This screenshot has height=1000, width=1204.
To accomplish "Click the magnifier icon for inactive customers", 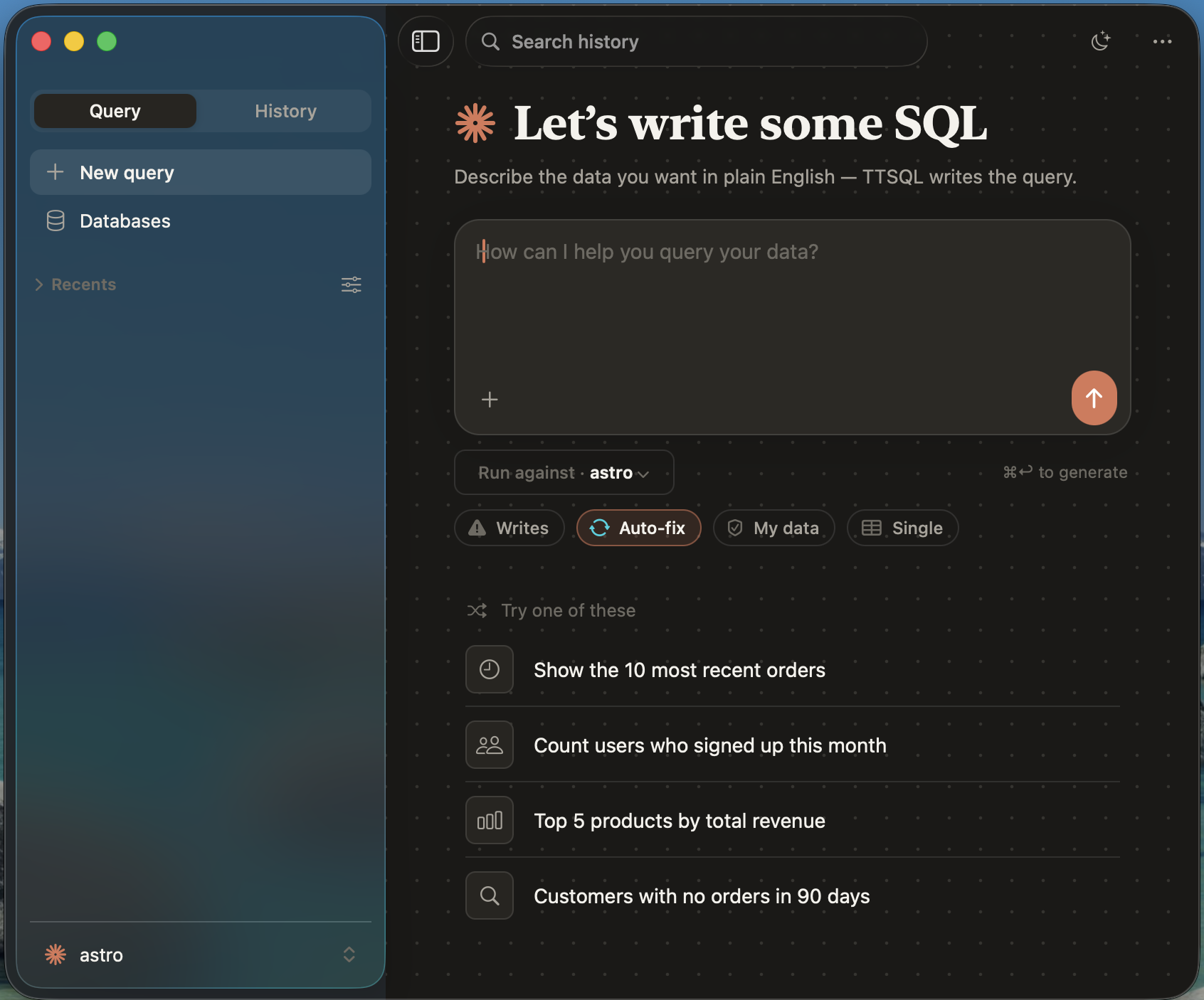I will [x=490, y=895].
